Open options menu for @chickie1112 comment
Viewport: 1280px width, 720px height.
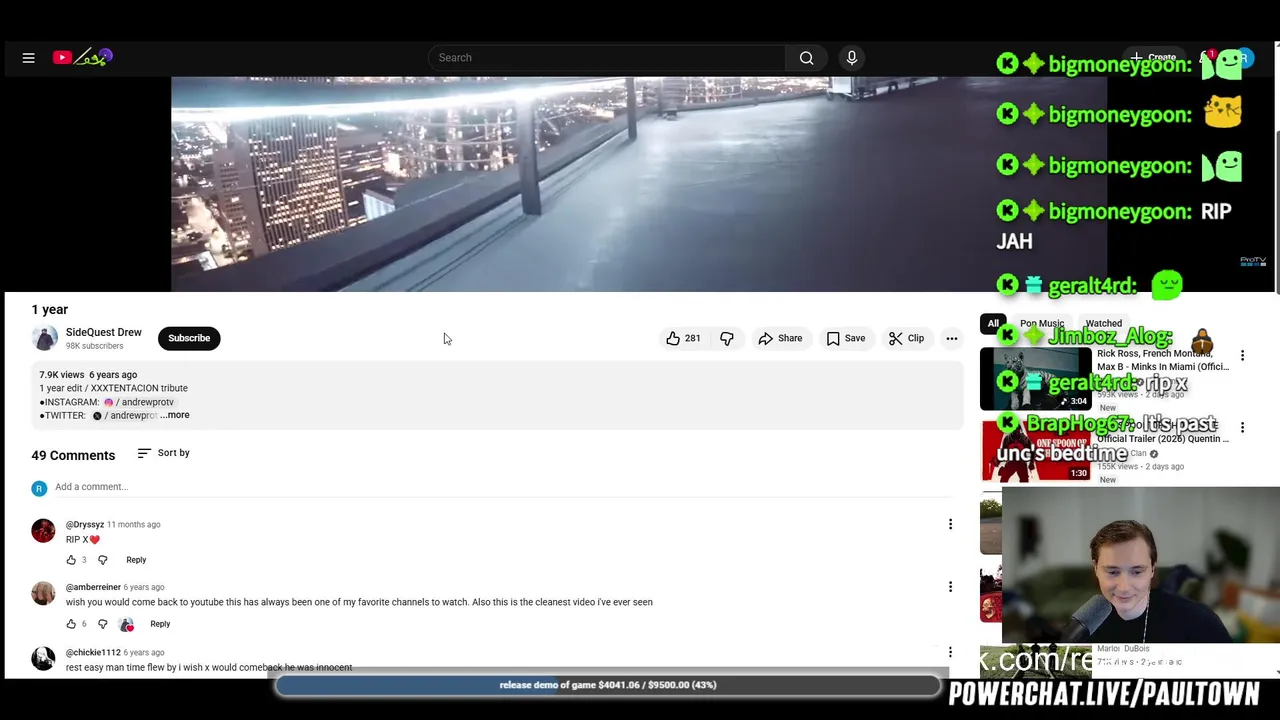click(950, 652)
